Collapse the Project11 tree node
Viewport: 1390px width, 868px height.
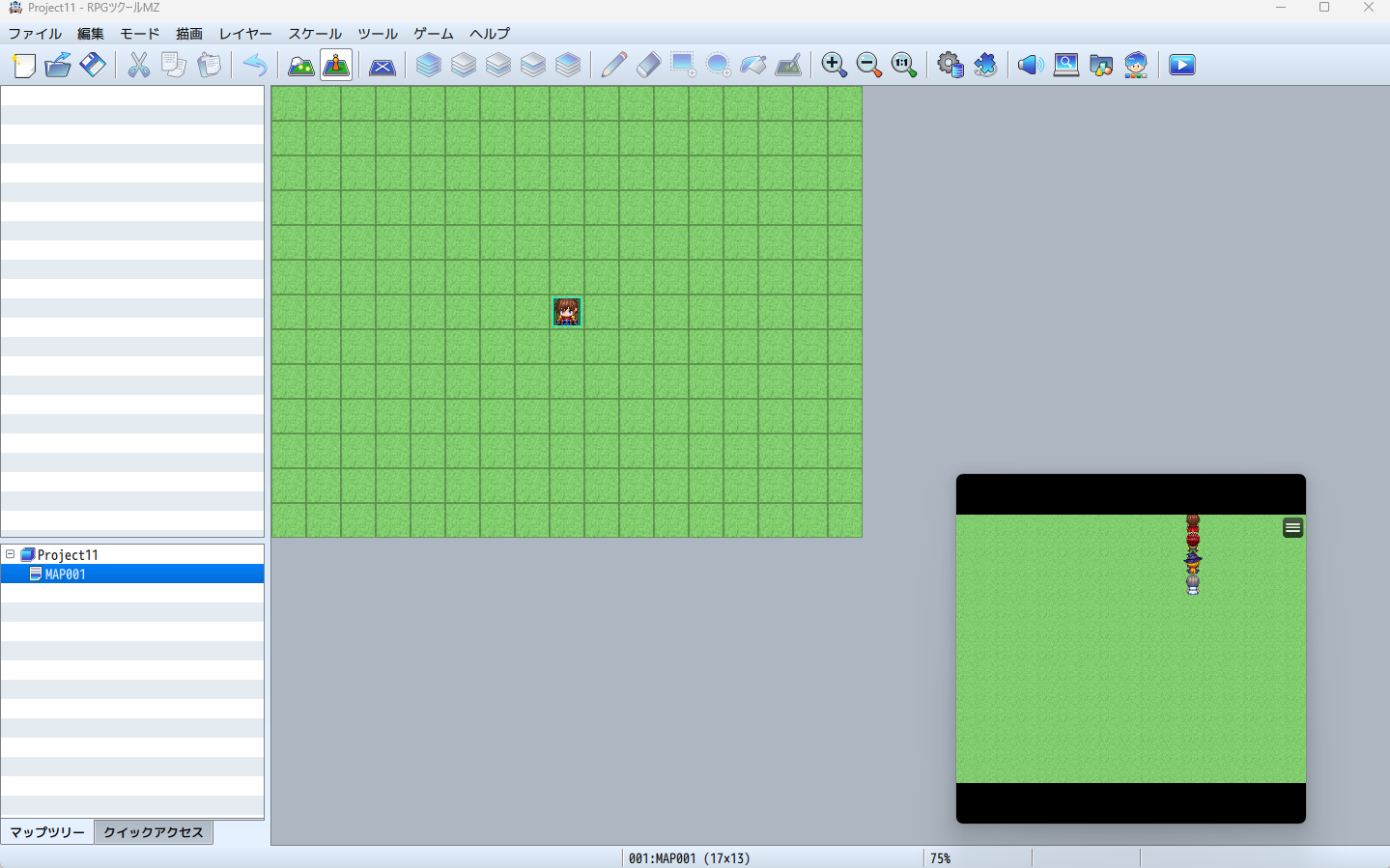(11, 554)
